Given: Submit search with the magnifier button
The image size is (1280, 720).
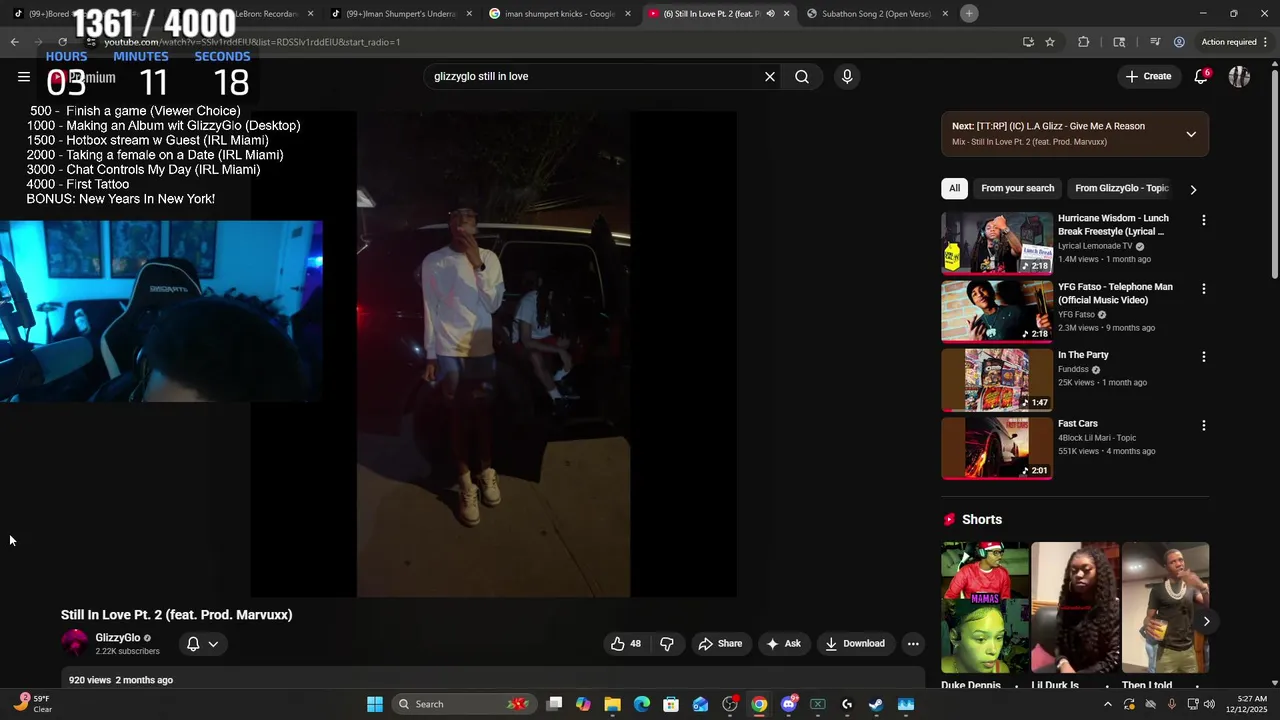Looking at the screenshot, I should (x=802, y=77).
